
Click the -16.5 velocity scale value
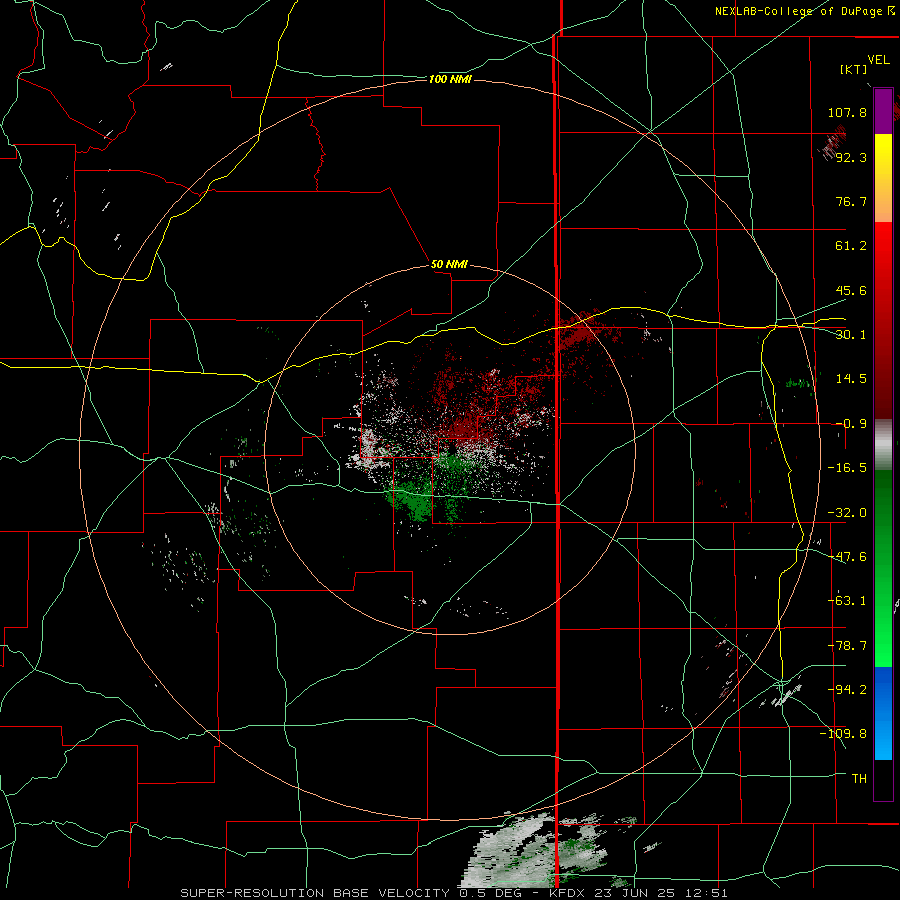847,468
